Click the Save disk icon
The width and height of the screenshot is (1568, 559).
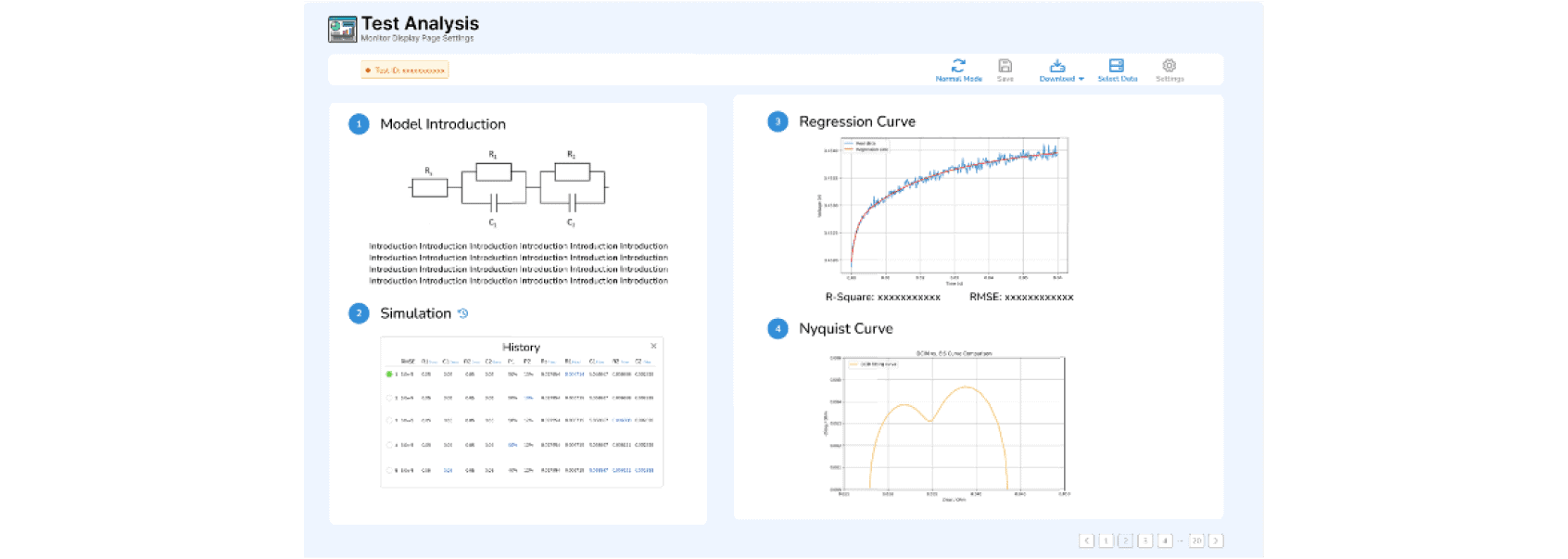[x=1005, y=67]
